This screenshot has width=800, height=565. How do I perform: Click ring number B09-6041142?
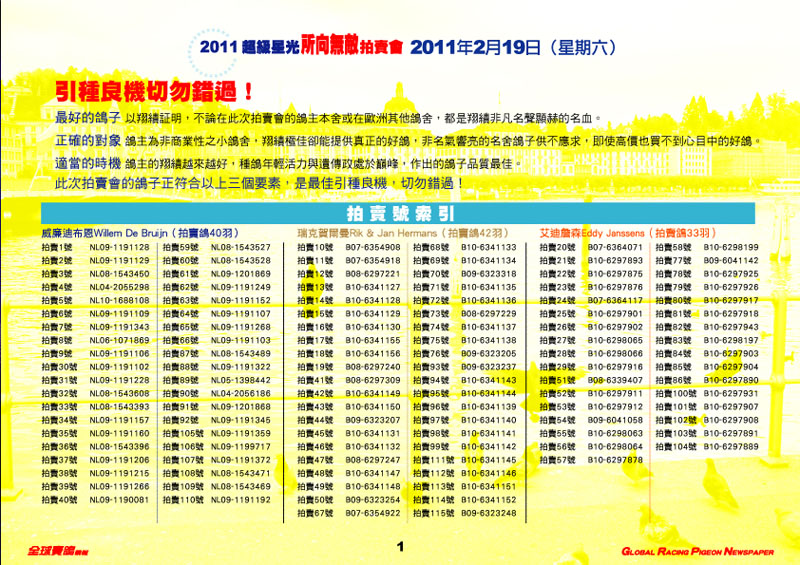tap(731, 260)
